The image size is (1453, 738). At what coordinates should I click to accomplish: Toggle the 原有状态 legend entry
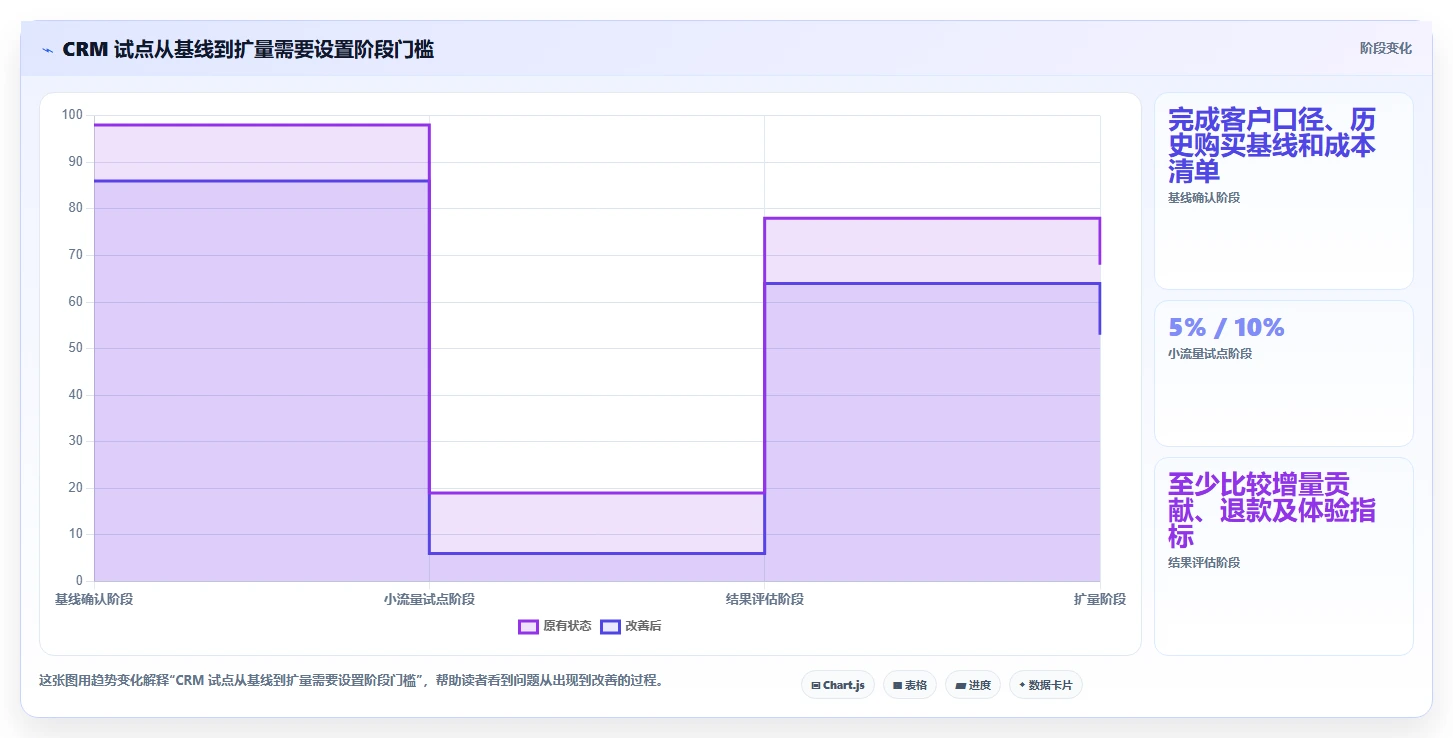tap(555, 626)
